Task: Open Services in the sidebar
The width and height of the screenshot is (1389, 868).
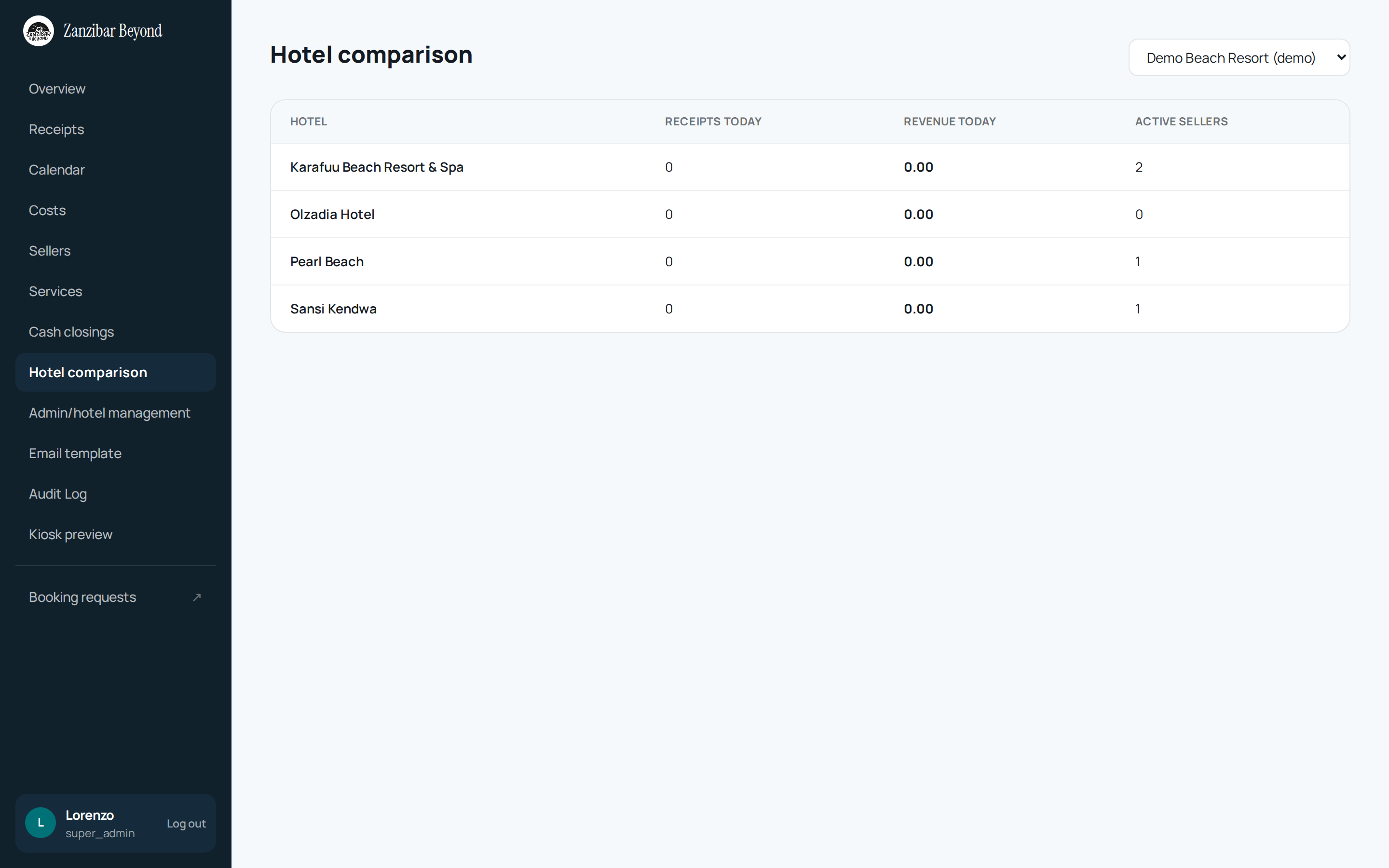Action: click(x=115, y=291)
